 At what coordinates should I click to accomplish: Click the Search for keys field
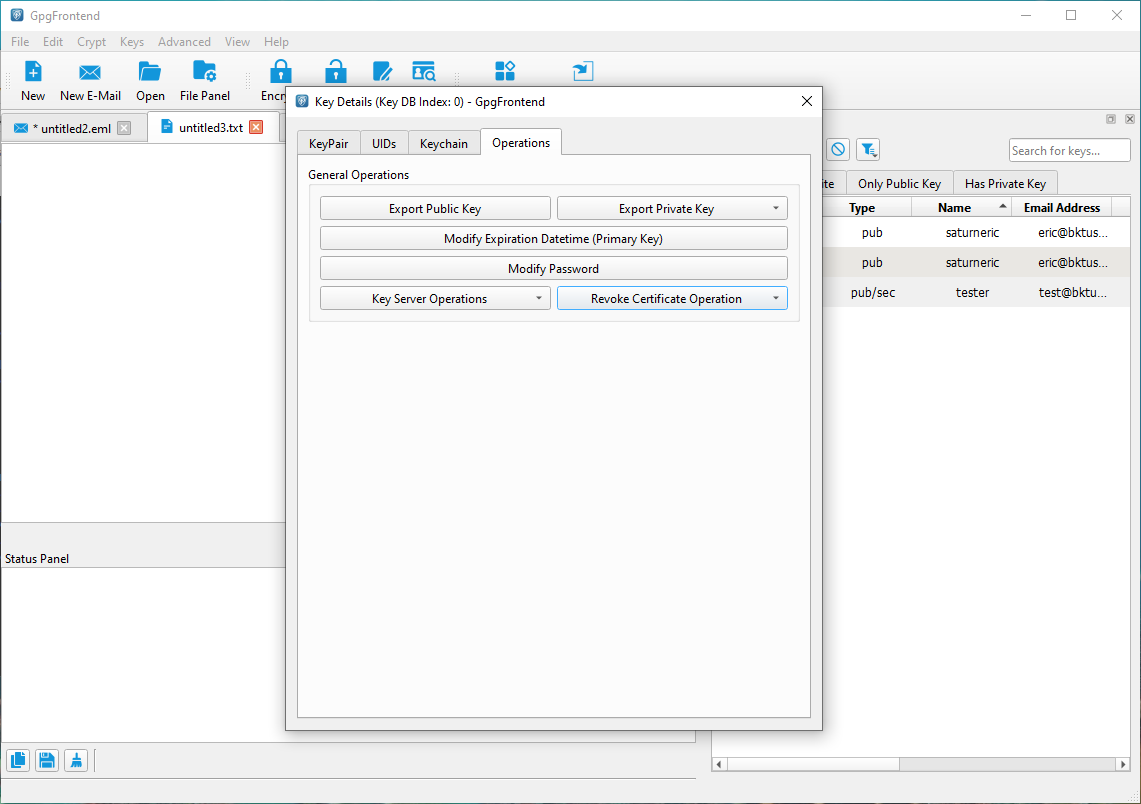tap(1069, 151)
